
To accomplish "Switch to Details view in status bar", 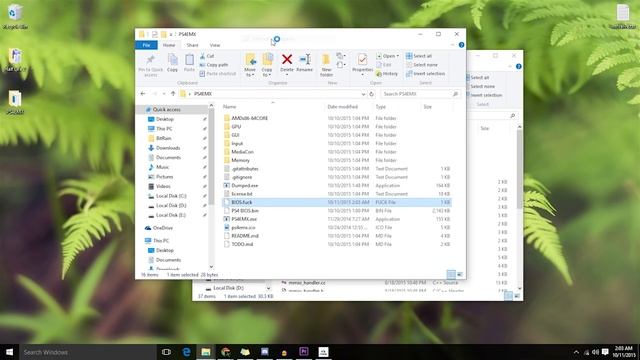I will [451, 274].
